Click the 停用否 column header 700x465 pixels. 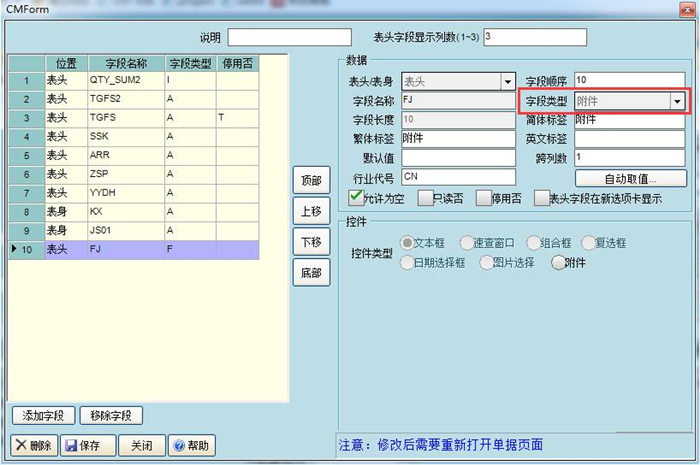[x=238, y=63]
